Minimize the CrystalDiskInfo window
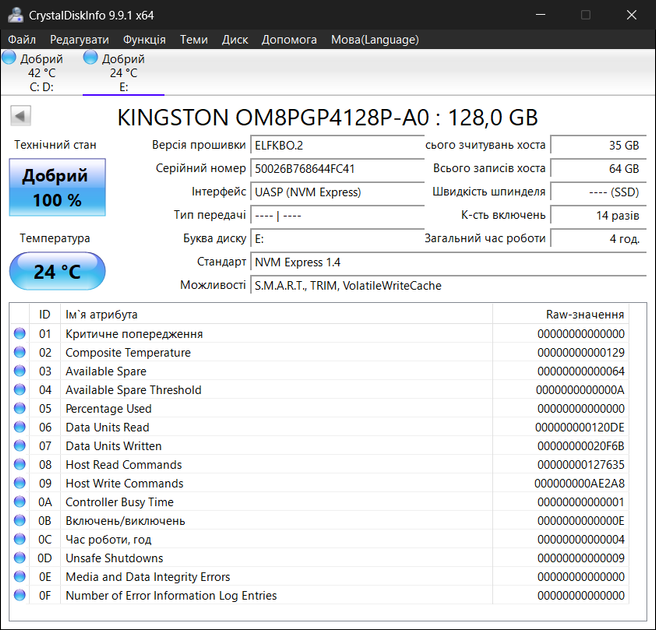This screenshot has width=656, height=630. pos(541,15)
